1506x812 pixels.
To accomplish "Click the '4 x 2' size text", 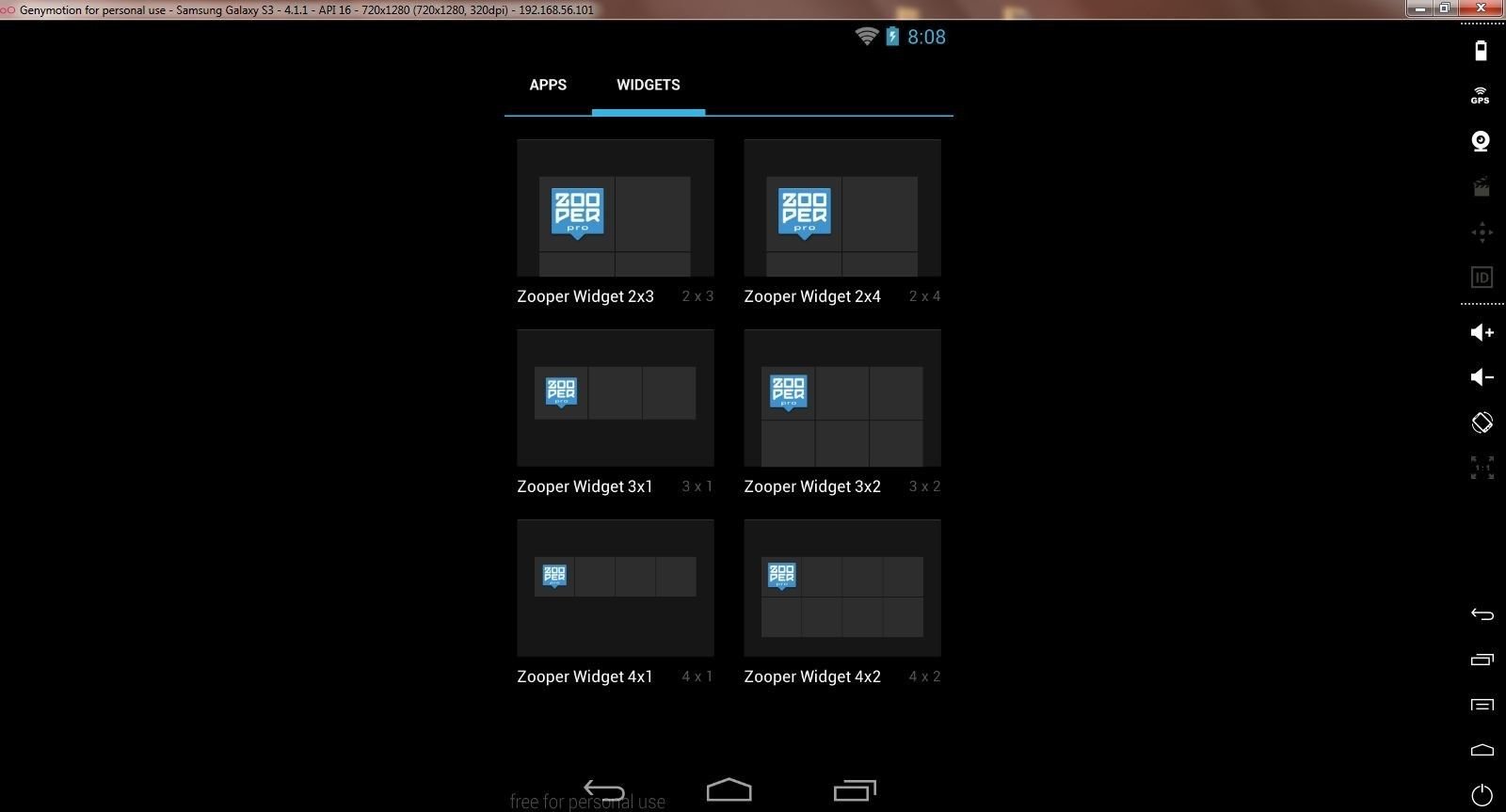I will click(924, 677).
